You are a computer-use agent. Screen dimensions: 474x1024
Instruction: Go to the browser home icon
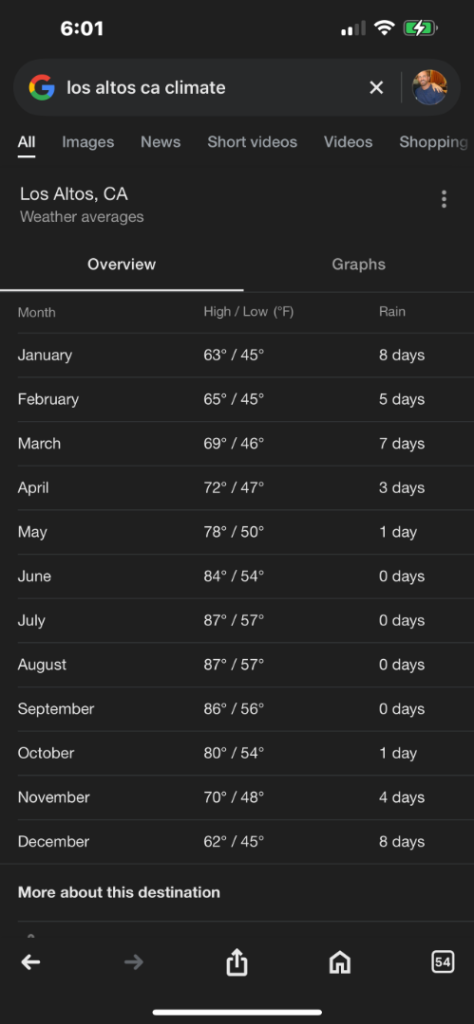click(x=340, y=962)
